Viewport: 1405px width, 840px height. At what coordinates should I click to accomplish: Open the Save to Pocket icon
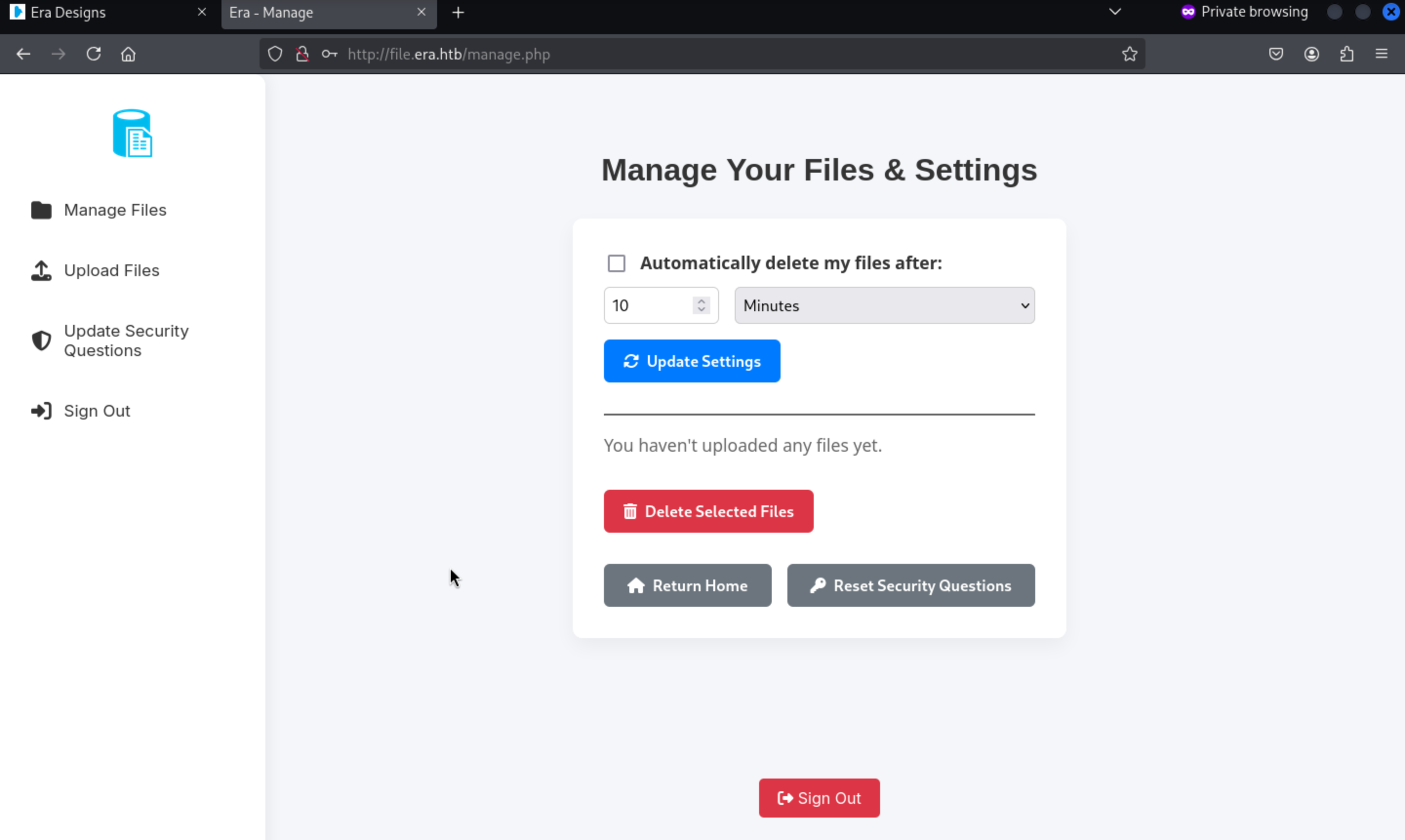1275,54
